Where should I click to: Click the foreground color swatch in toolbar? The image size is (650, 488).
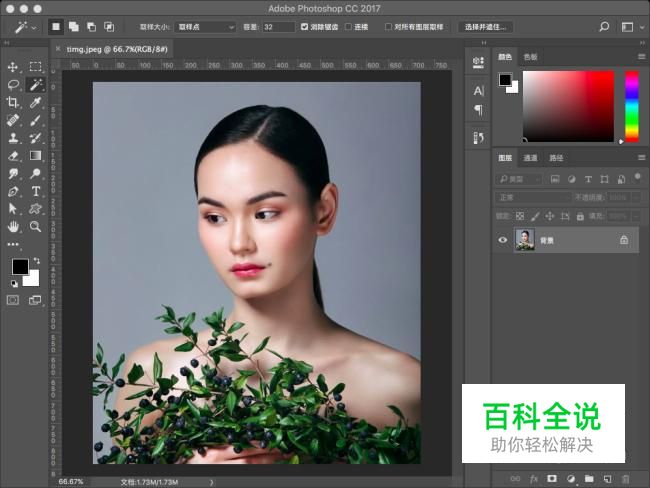pyautogui.click(x=20, y=266)
